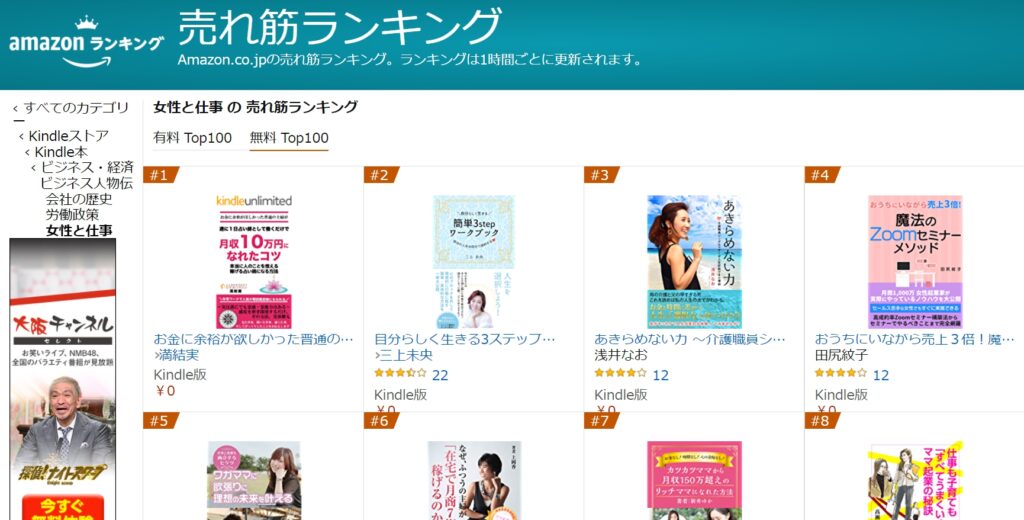Click the star rating of rank #3 book

[620, 374]
